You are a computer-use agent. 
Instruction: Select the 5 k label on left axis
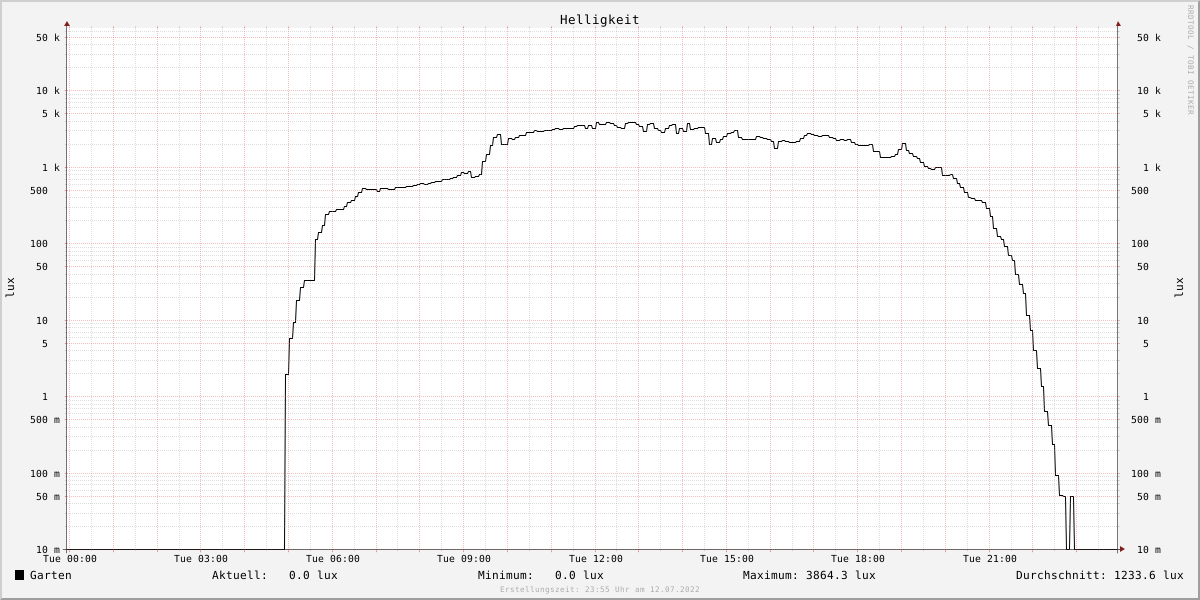click(51, 114)
